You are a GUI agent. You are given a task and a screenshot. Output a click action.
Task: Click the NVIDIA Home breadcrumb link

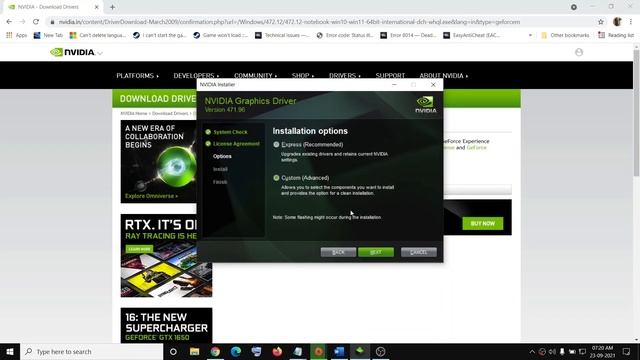click(x=133, y=113)
